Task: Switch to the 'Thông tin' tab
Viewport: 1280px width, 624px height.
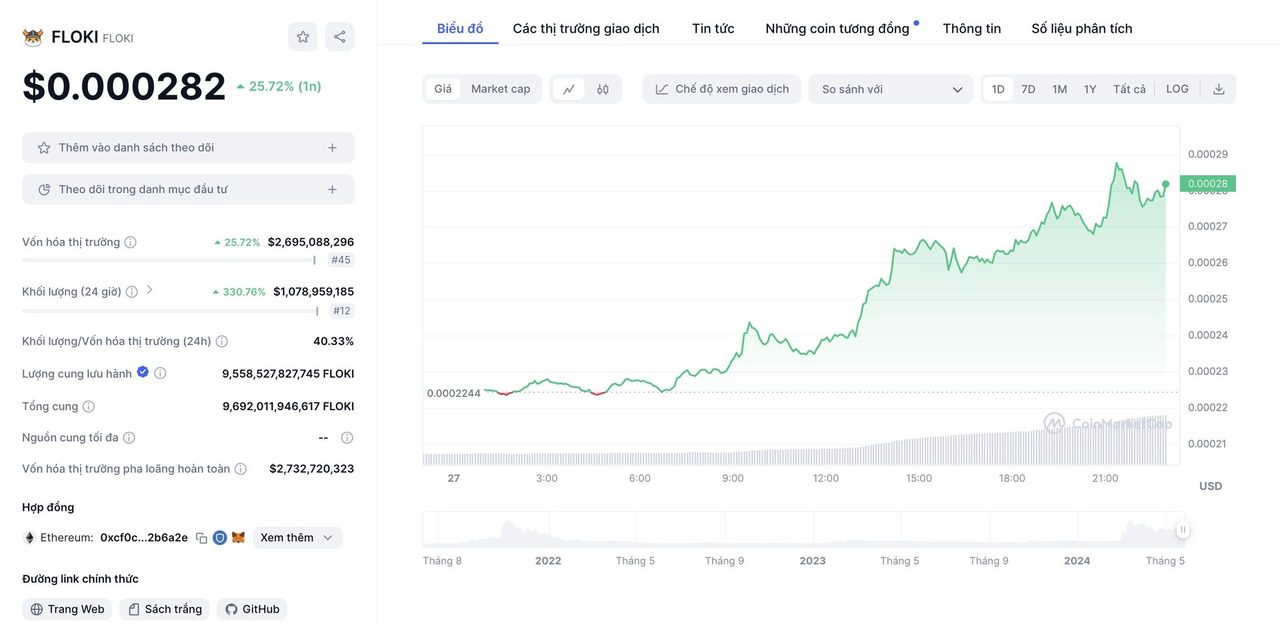Action: pos(972,28)
